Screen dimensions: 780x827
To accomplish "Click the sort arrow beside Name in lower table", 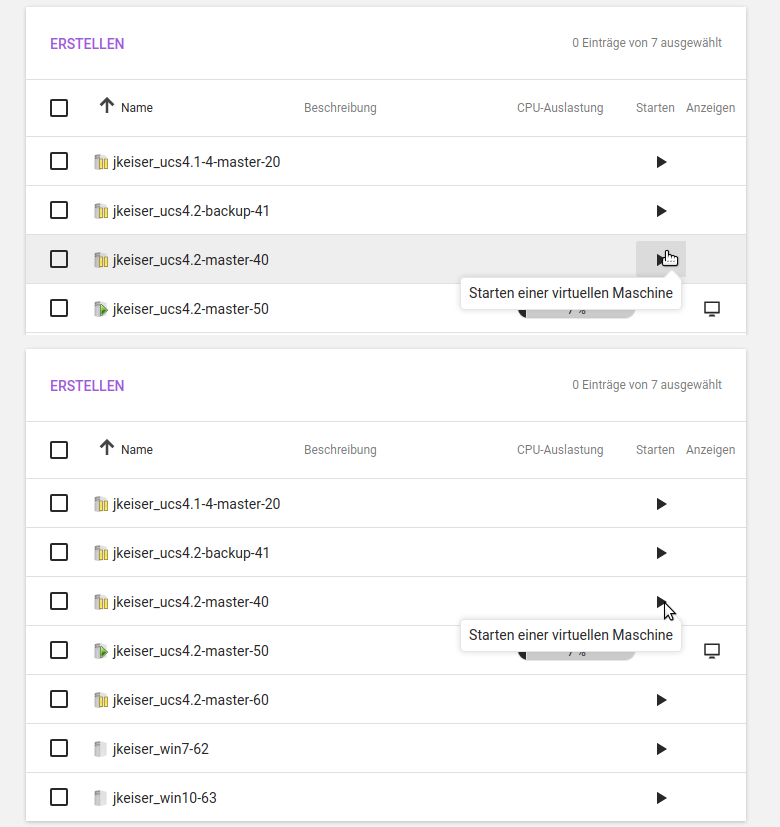I will click(x=107, y=448).
